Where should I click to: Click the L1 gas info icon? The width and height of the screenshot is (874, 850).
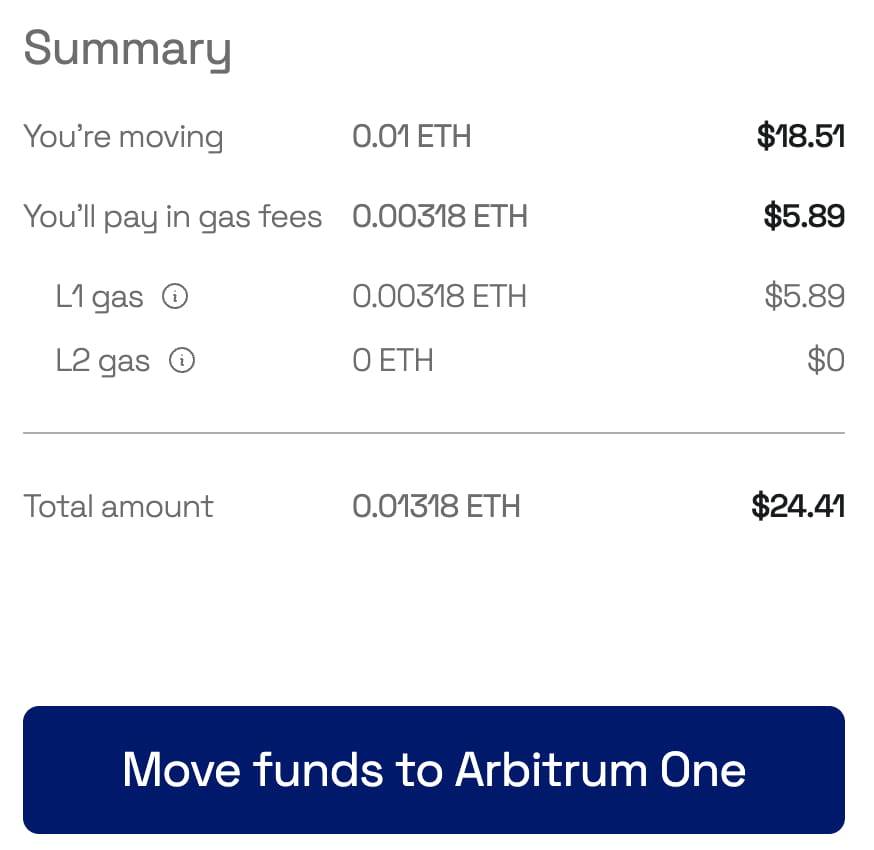click(175, 297)
